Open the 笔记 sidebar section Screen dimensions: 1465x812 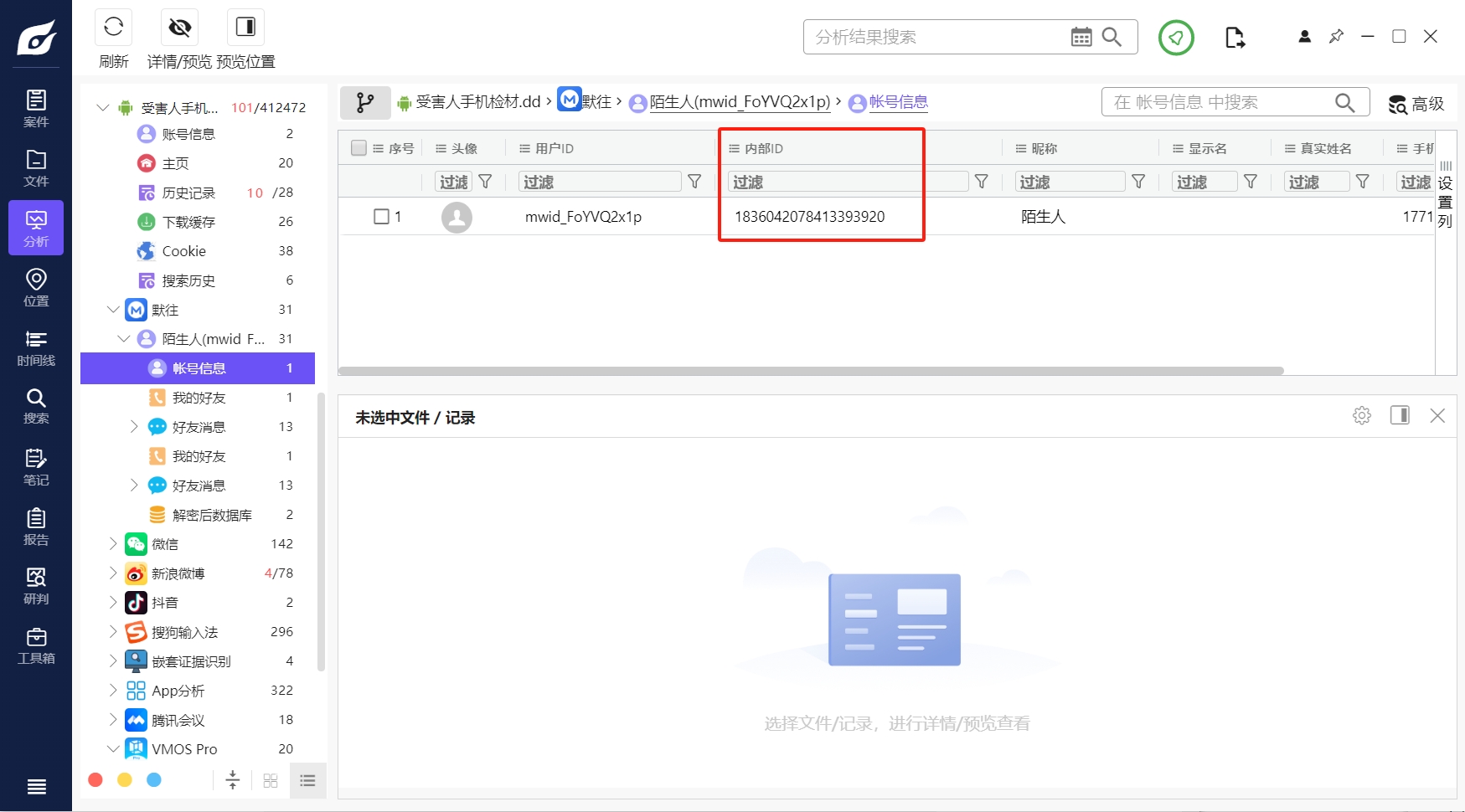(x=36, y=467)
